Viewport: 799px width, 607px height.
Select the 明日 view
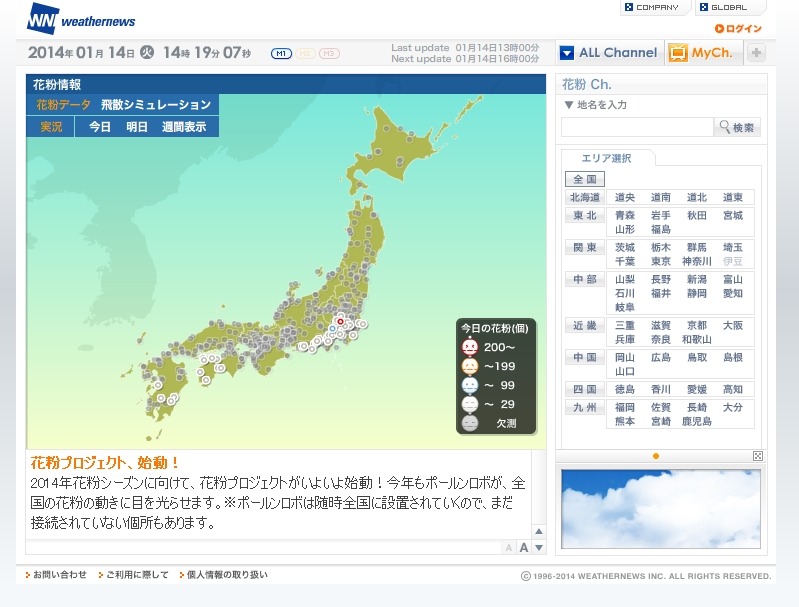137,126
